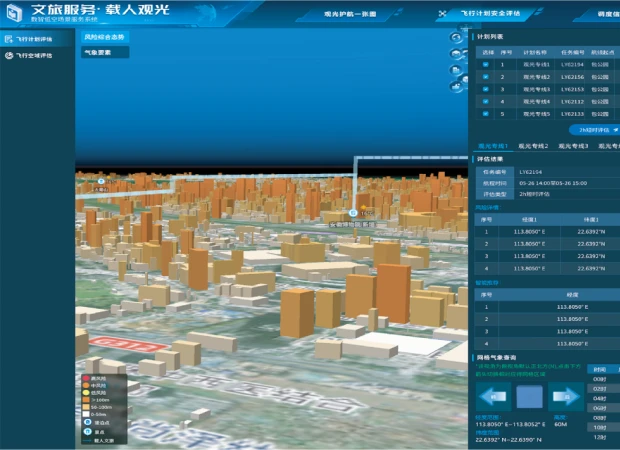The width and height of the screenshot is (620, 450).
Task: Click the 飞行空域评估 sidebar icon
Action: tap(9, 56)
